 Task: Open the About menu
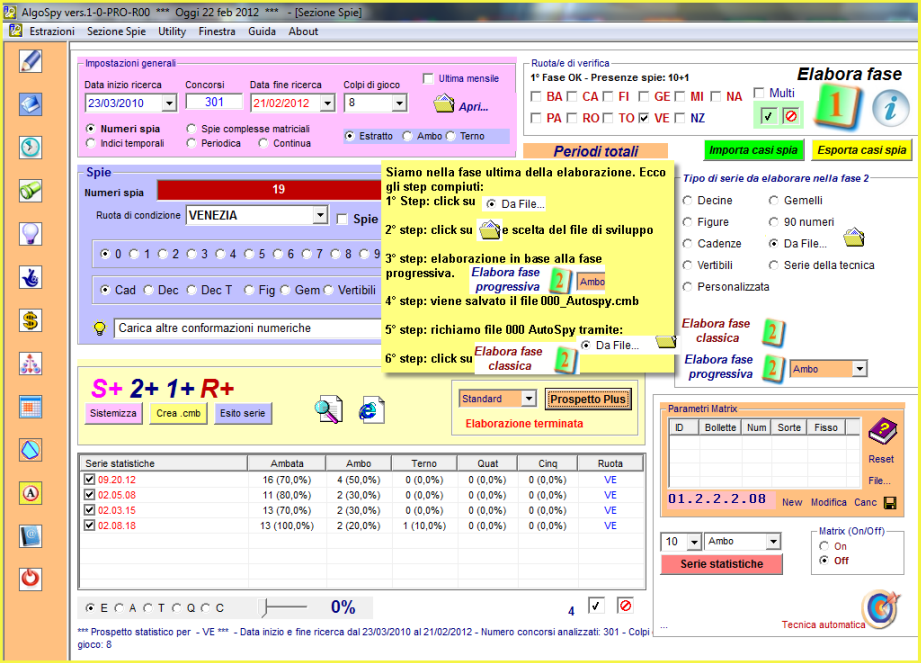point(303,31)
